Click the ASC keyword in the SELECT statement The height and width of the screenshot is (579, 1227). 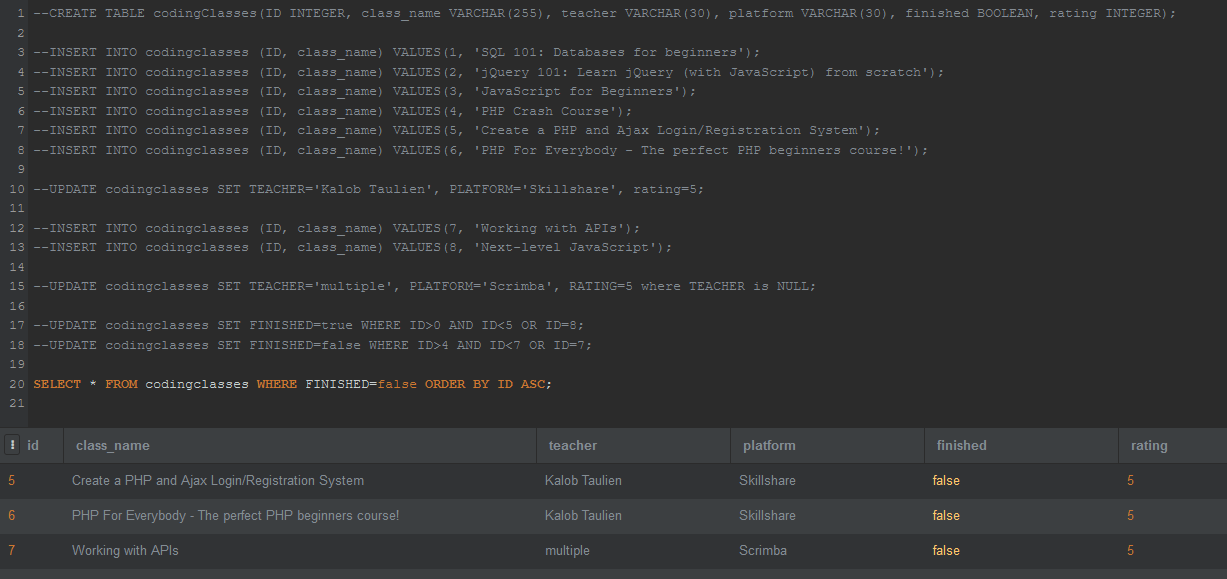click(x=533, y=384)
